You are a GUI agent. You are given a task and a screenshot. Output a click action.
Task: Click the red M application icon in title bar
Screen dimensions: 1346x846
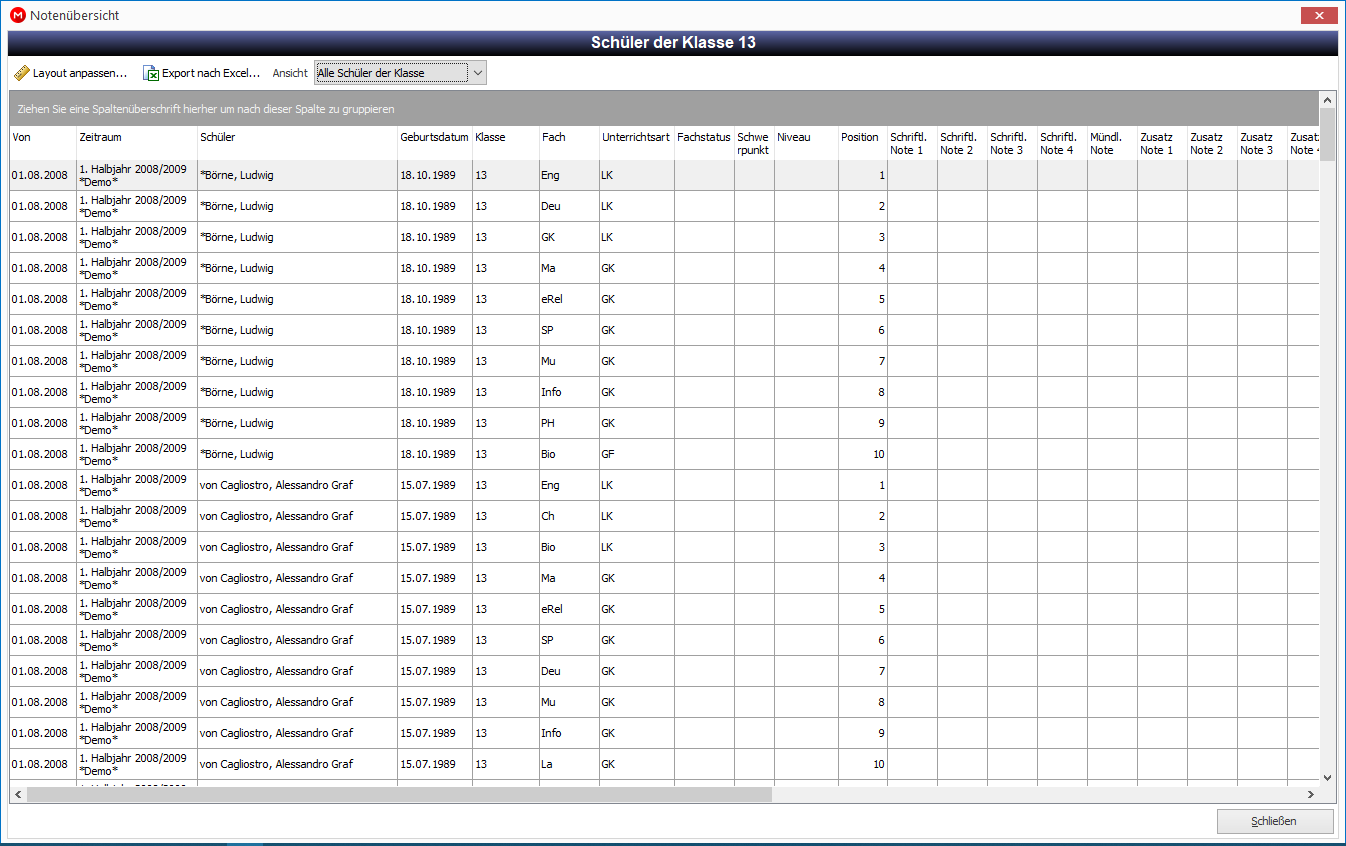point(17,15)
